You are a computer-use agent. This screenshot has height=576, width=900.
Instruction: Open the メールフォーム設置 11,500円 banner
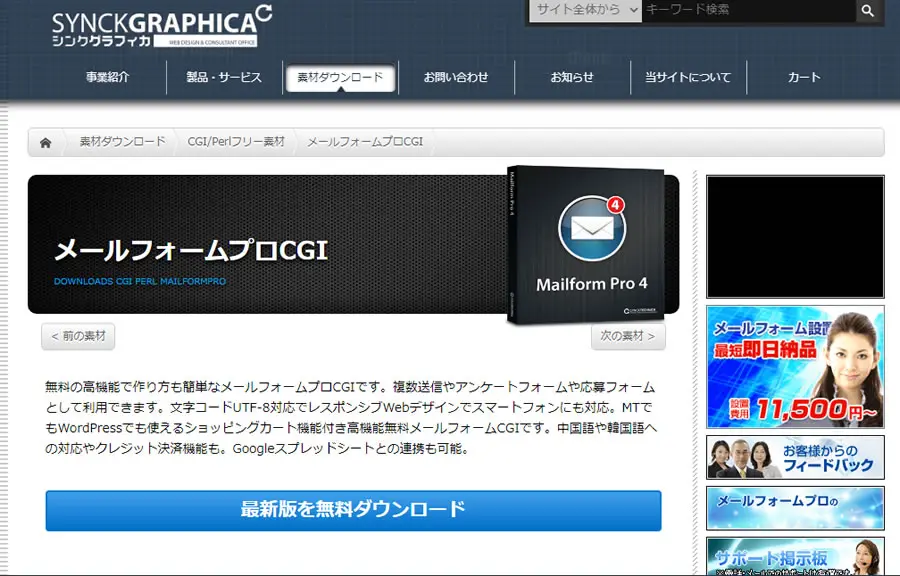tap(795, 367)
